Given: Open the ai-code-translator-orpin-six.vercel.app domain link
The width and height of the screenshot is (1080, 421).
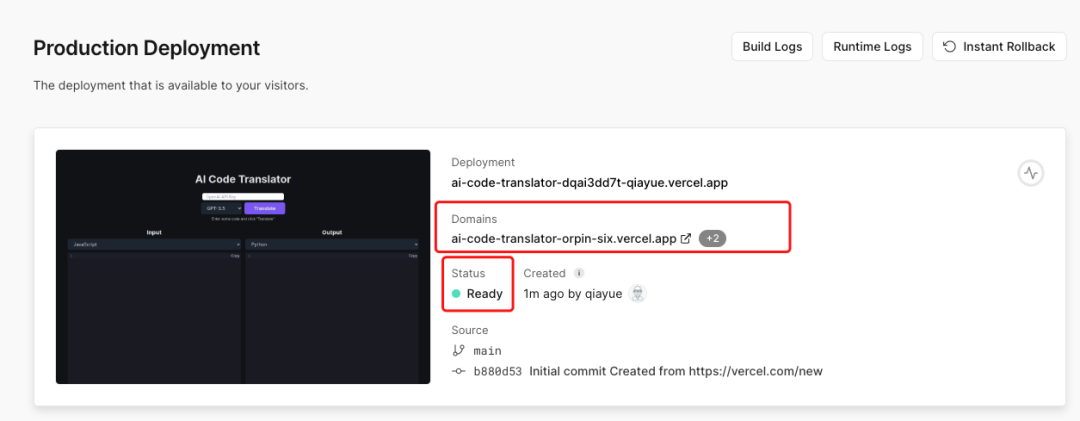Looking at the screenshot, I should coord(564,239).
